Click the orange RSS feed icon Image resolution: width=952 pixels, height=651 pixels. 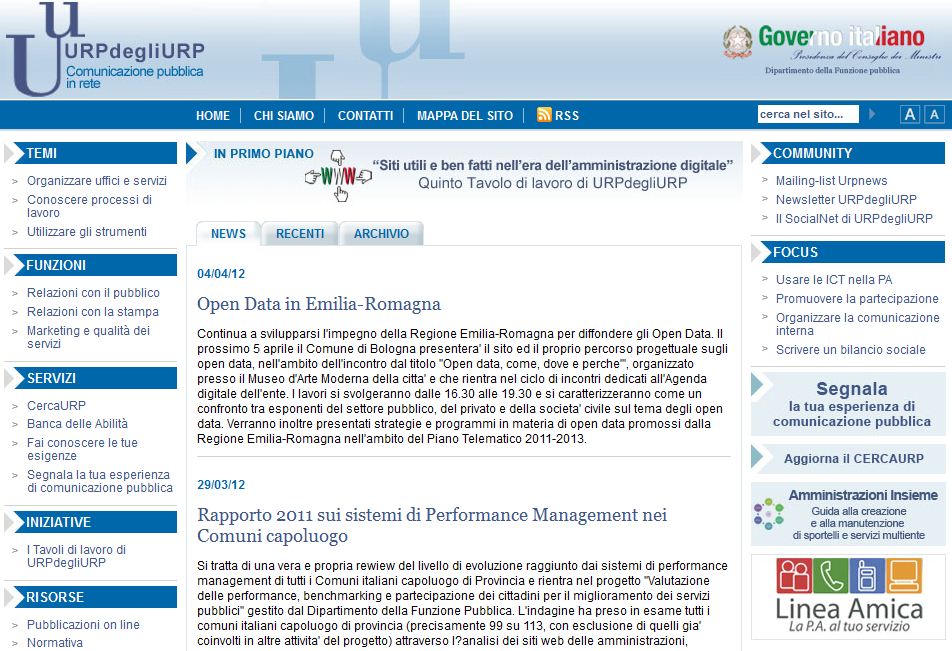544,114
